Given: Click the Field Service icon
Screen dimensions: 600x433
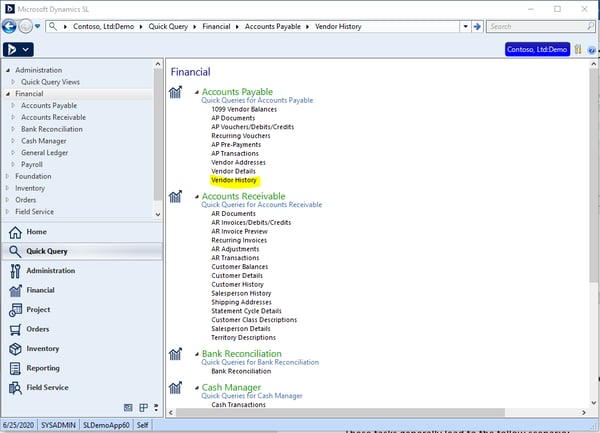Looking at the screenshot, I should coord(15,388).
